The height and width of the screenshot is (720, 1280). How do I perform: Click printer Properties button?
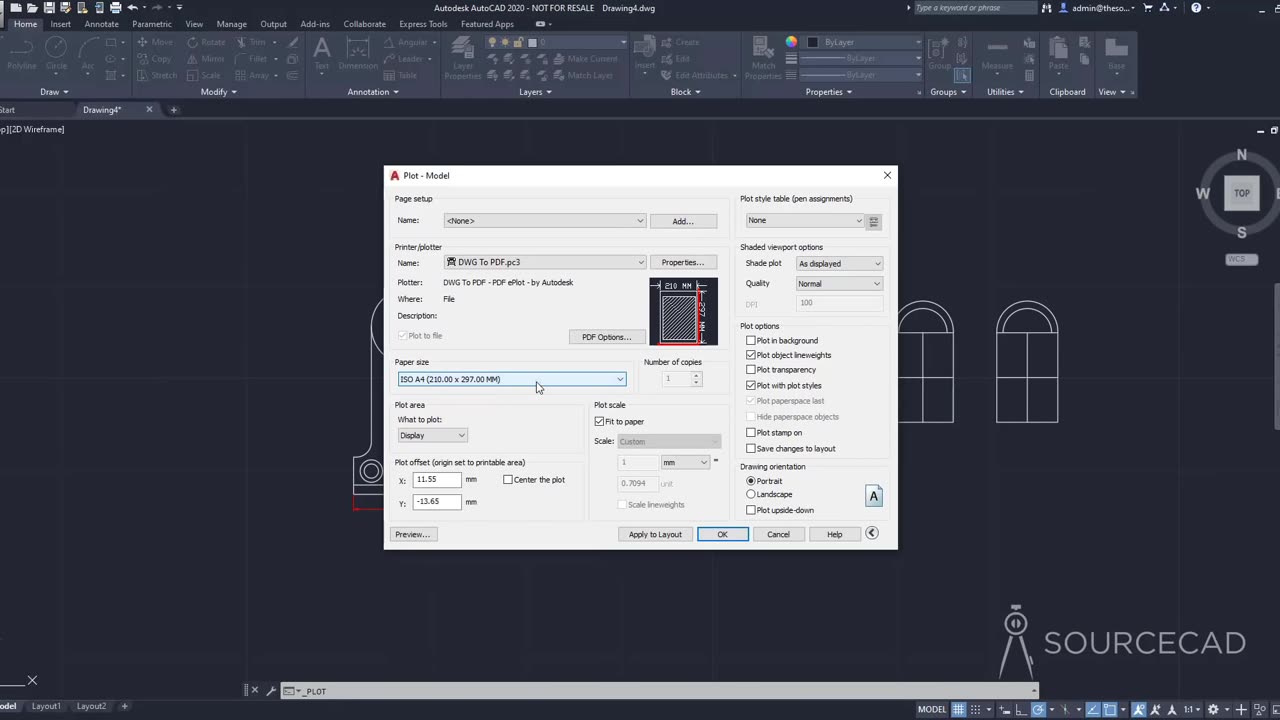click(x=683, y=262)
